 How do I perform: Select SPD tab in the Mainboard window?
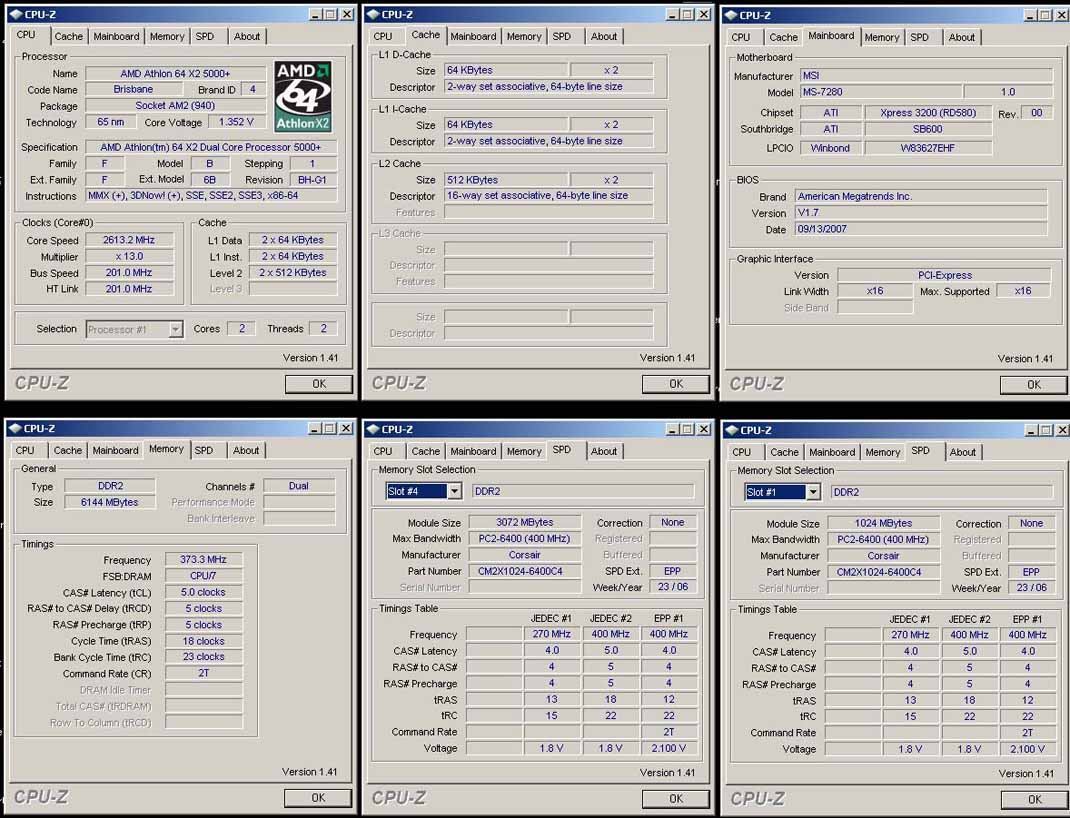coord(919,37)
